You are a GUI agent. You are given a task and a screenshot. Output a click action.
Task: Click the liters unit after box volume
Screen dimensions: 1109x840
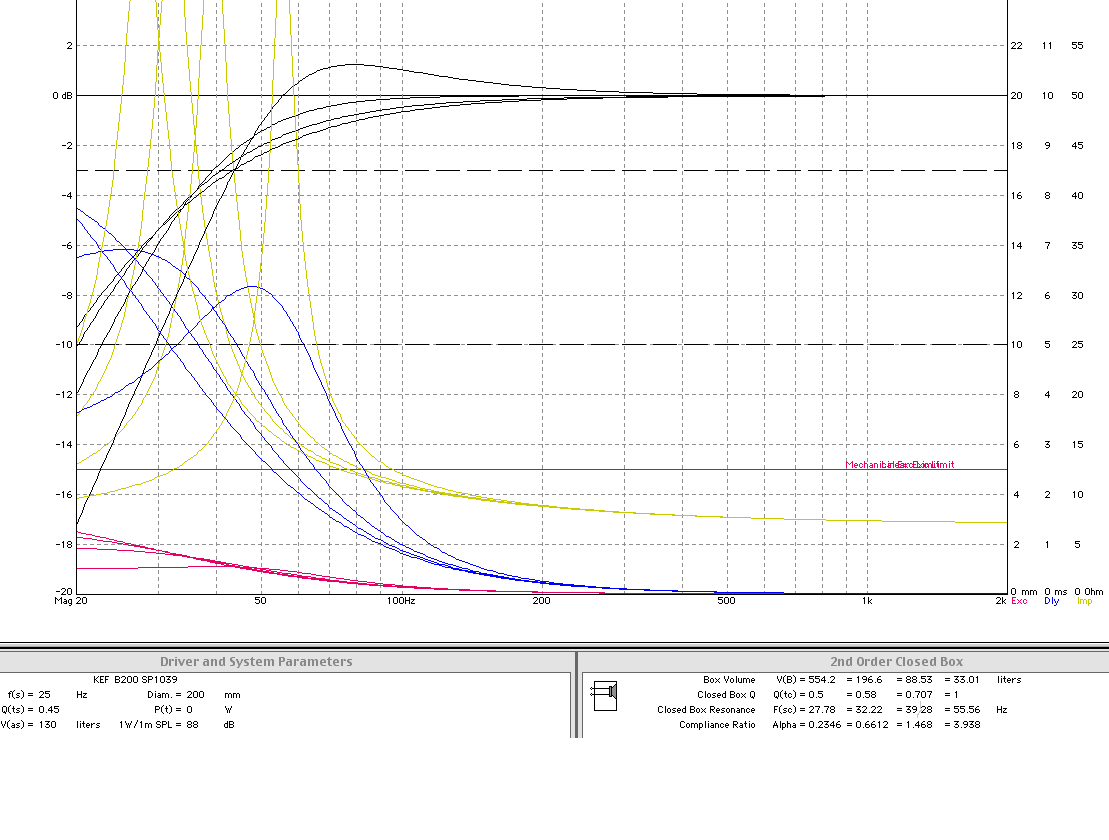1009,679
